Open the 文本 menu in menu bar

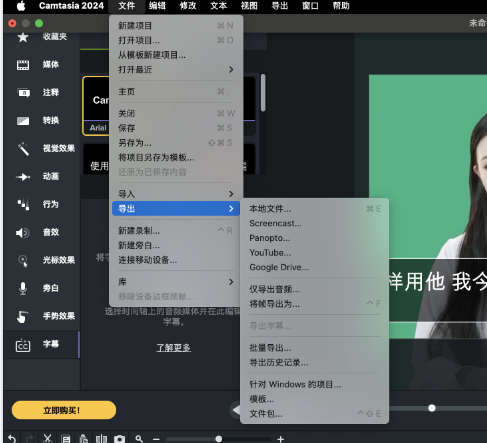point(218,6)
